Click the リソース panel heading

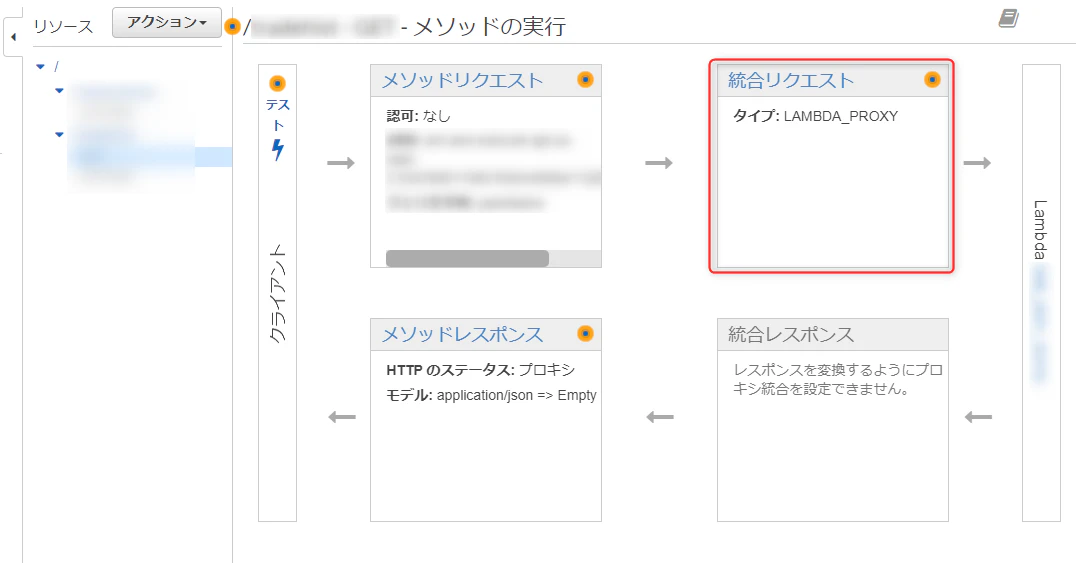(x=63, y=27)
